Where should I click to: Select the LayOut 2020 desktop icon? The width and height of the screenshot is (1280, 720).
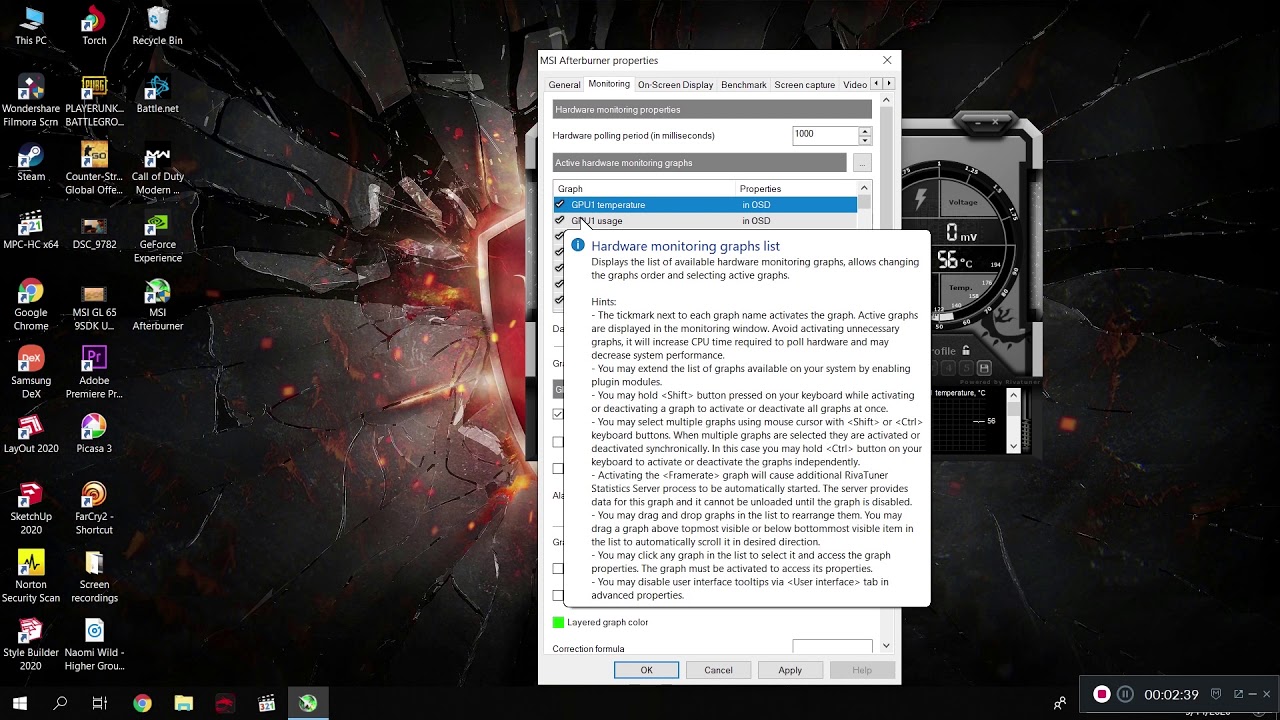click(x=31, y=435)
